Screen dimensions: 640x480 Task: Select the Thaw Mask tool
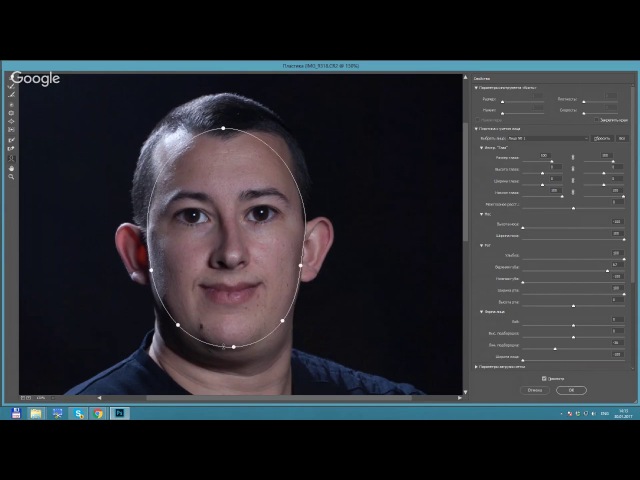click(11, 149)
